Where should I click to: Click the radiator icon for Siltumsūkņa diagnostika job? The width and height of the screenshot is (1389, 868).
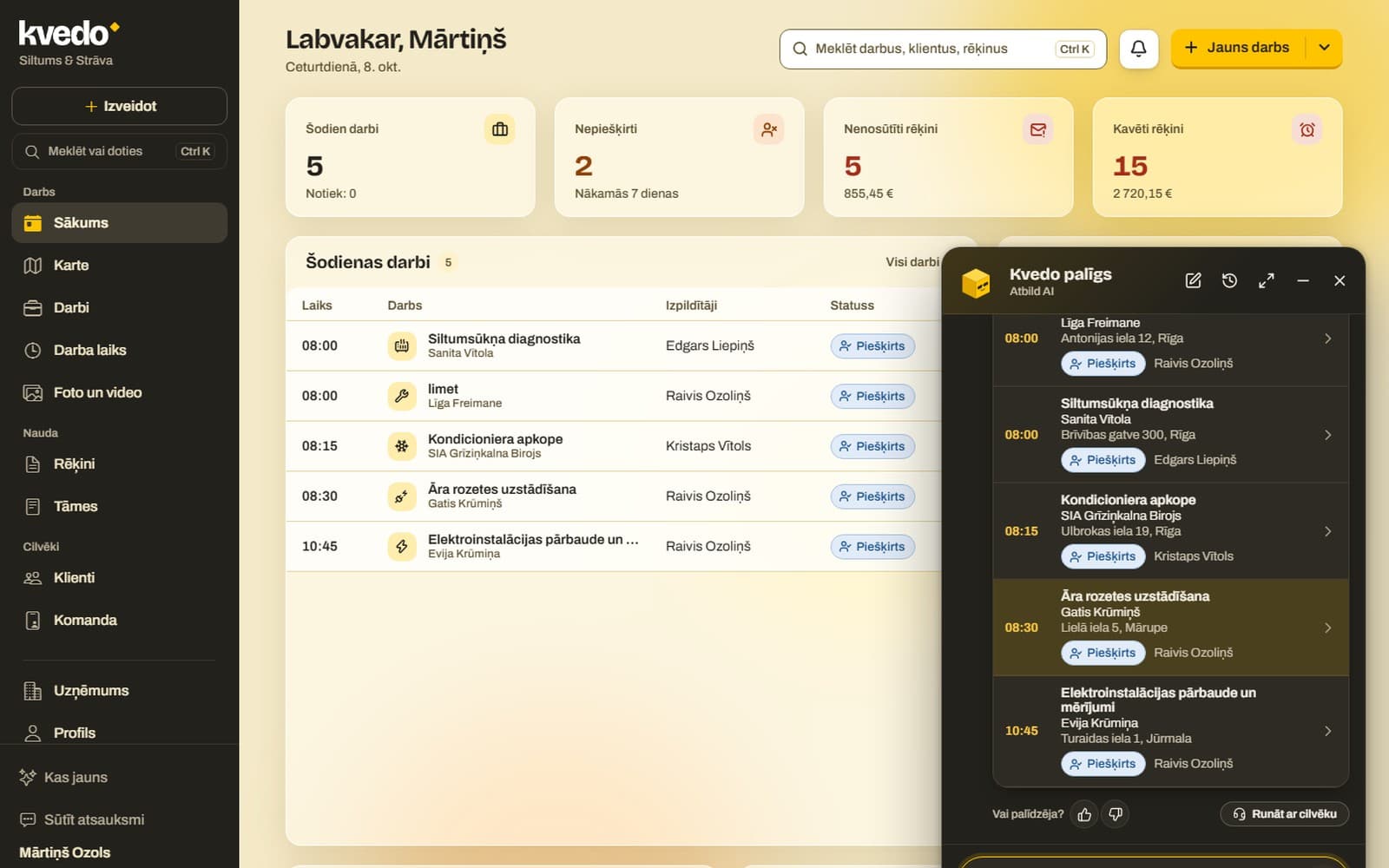point(402,345)
